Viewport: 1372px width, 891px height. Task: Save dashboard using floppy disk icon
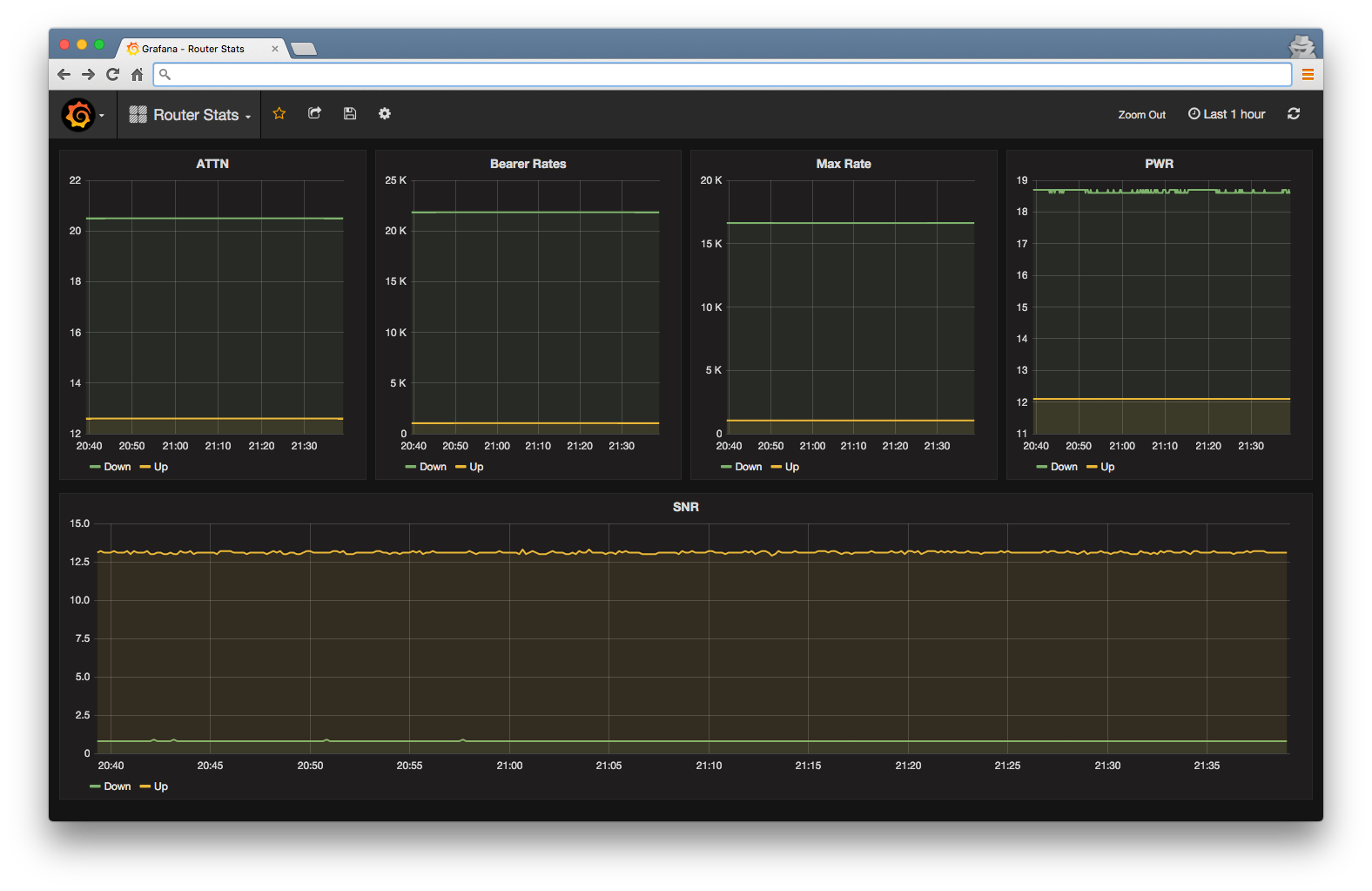click(x=350, y=114)
